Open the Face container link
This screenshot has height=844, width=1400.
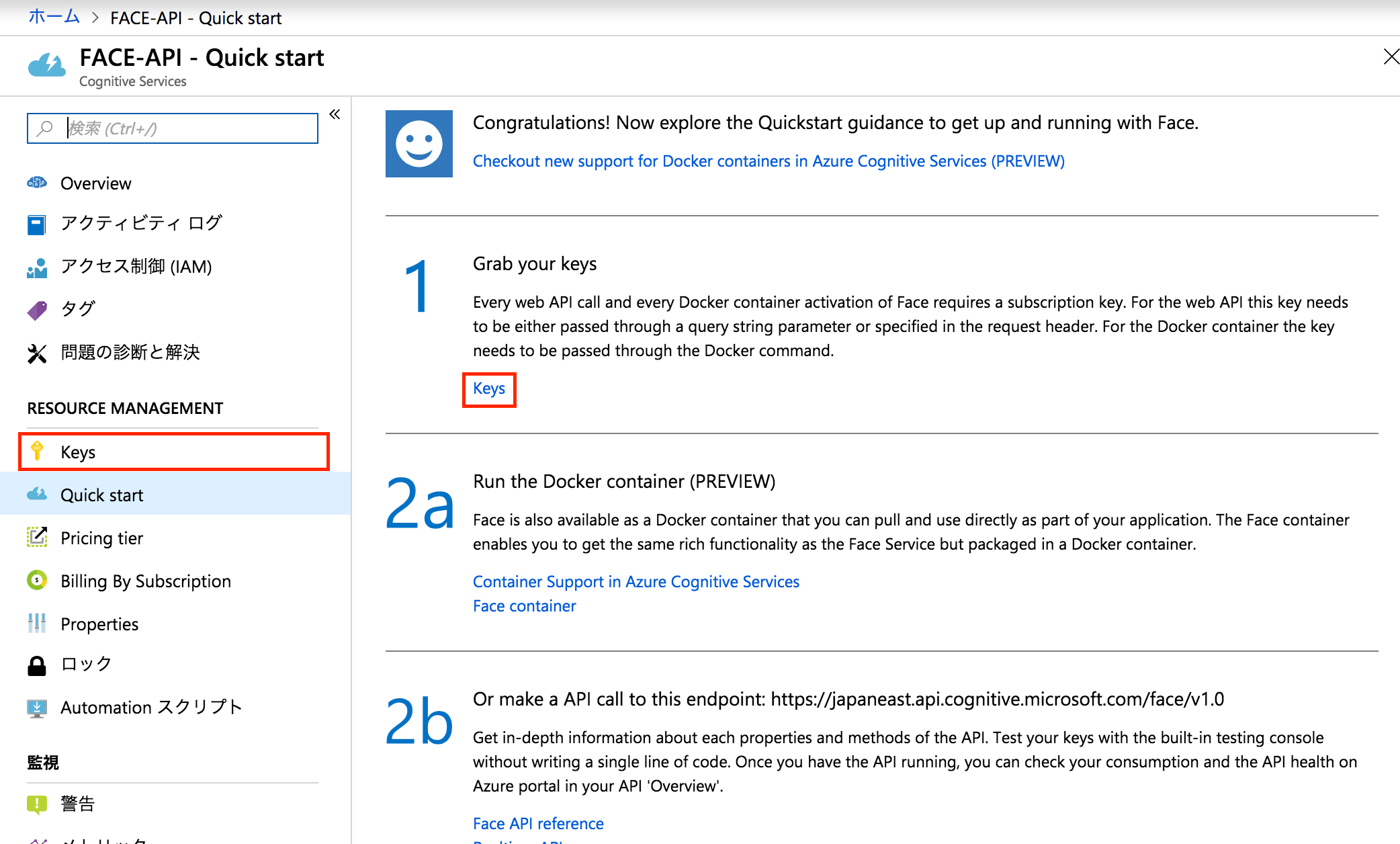point(524,605)
